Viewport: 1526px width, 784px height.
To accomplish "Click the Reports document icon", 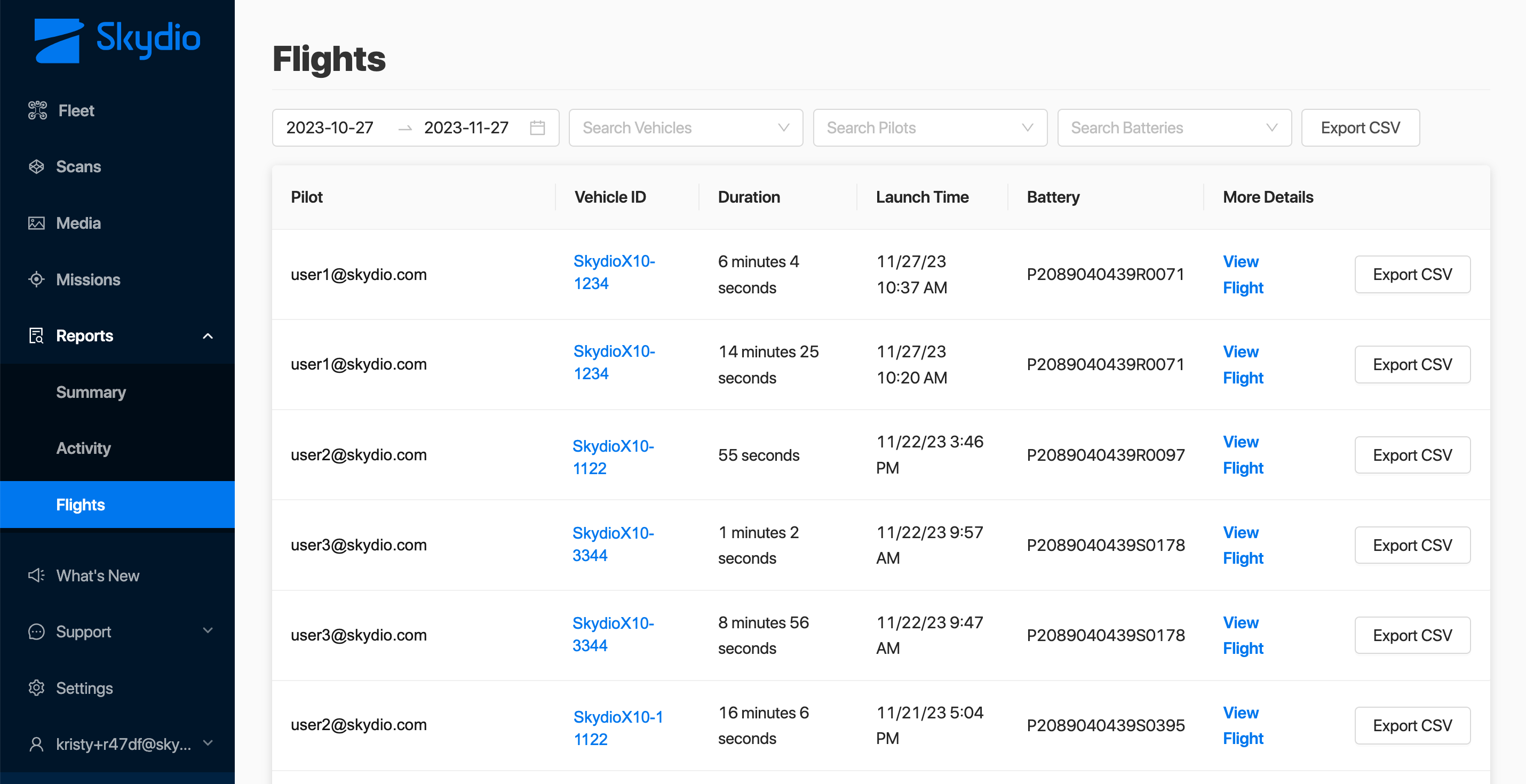I will [36, 336].
